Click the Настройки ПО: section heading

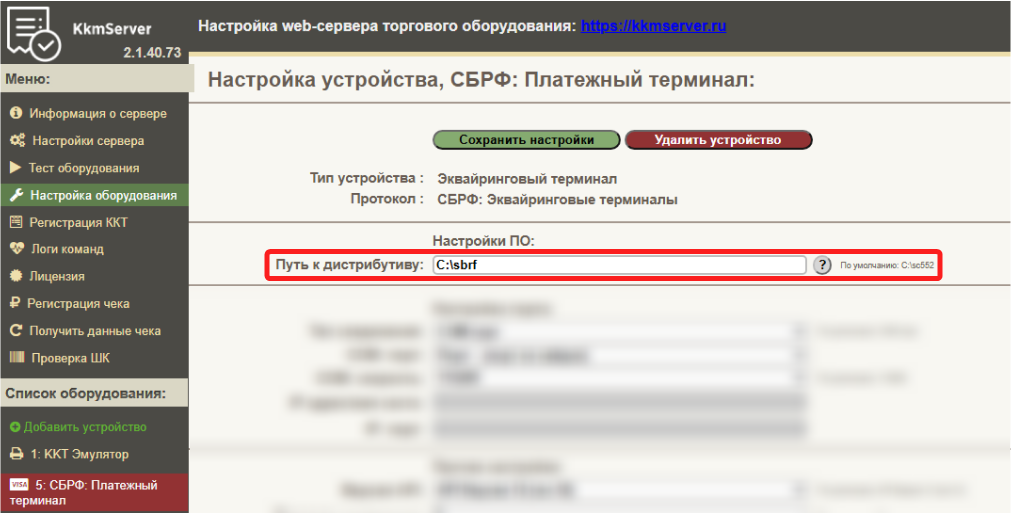(484, 241)
